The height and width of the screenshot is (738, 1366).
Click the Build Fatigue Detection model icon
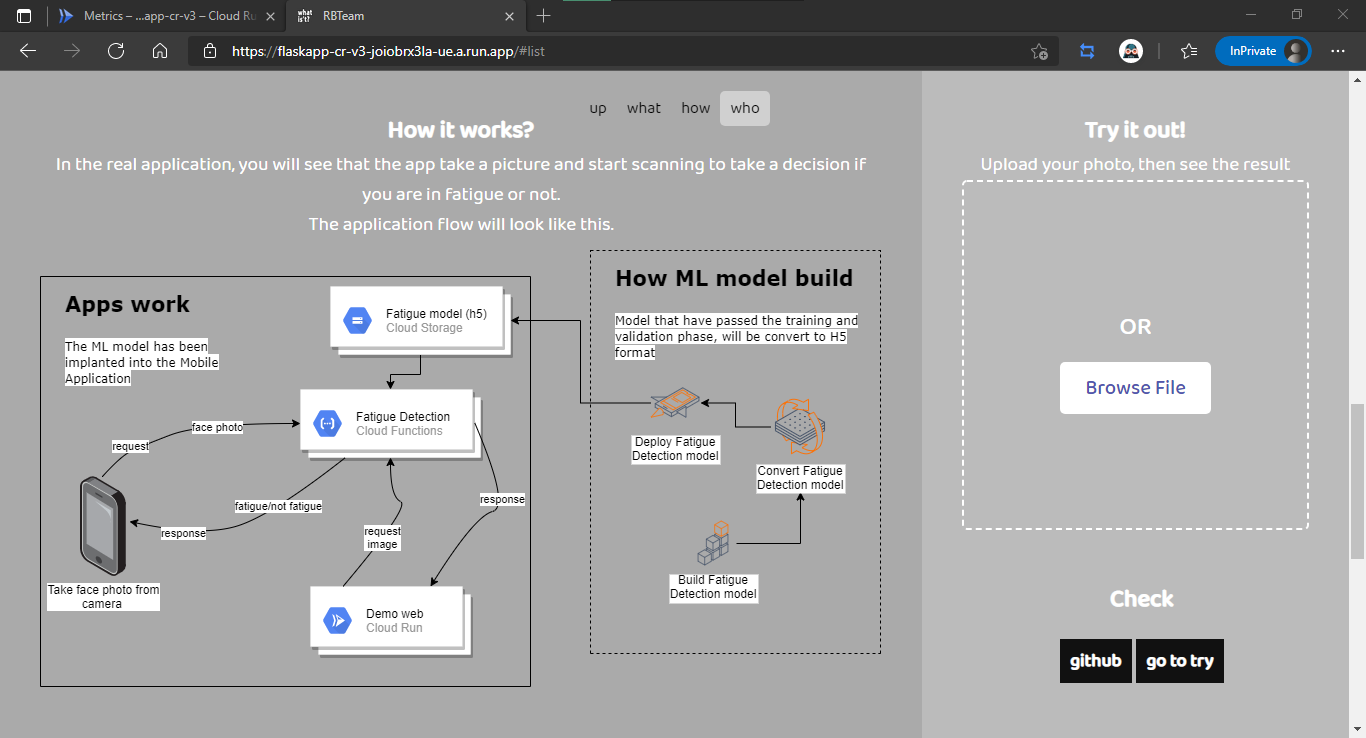[713, 545]
